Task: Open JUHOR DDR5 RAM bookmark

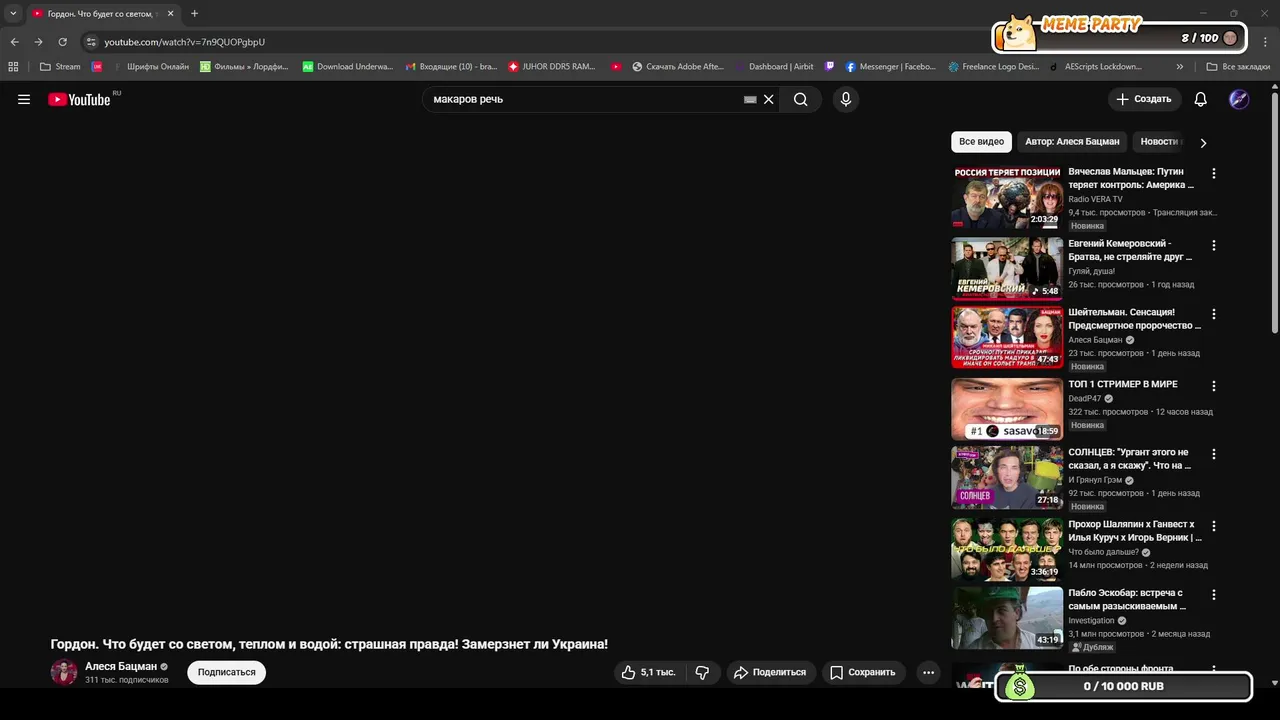Action: point(551,67)
